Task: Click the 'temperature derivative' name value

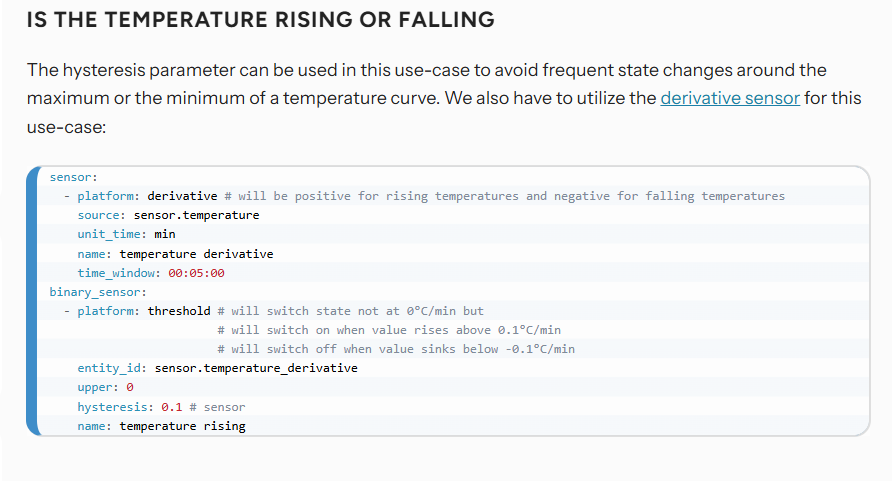Action: pyautogui.click(x=196, y=254)
